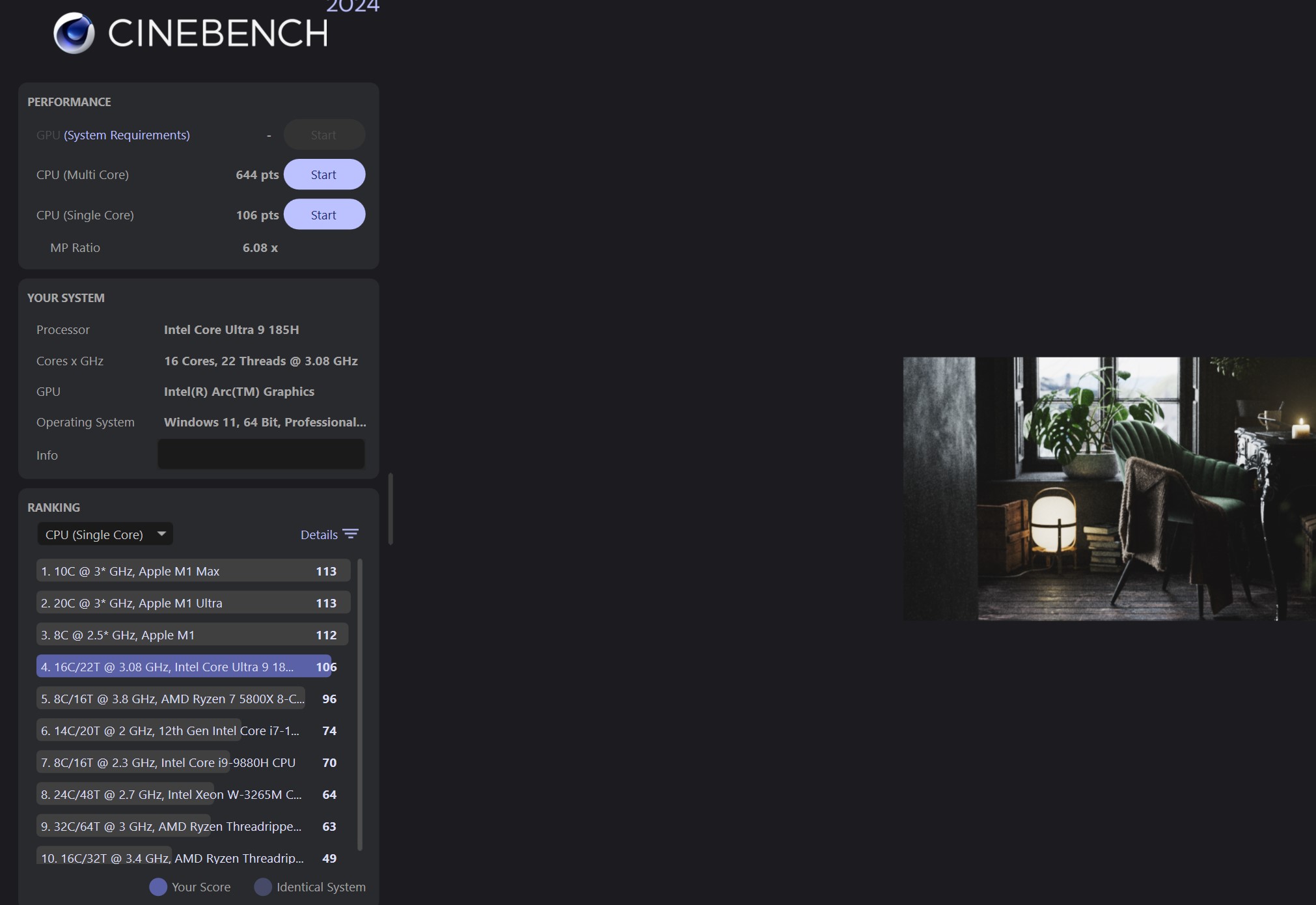The width and height of the screenshot is (1316, 905).
Task: Click the Identical System legend dot
Action: point(263,887)
